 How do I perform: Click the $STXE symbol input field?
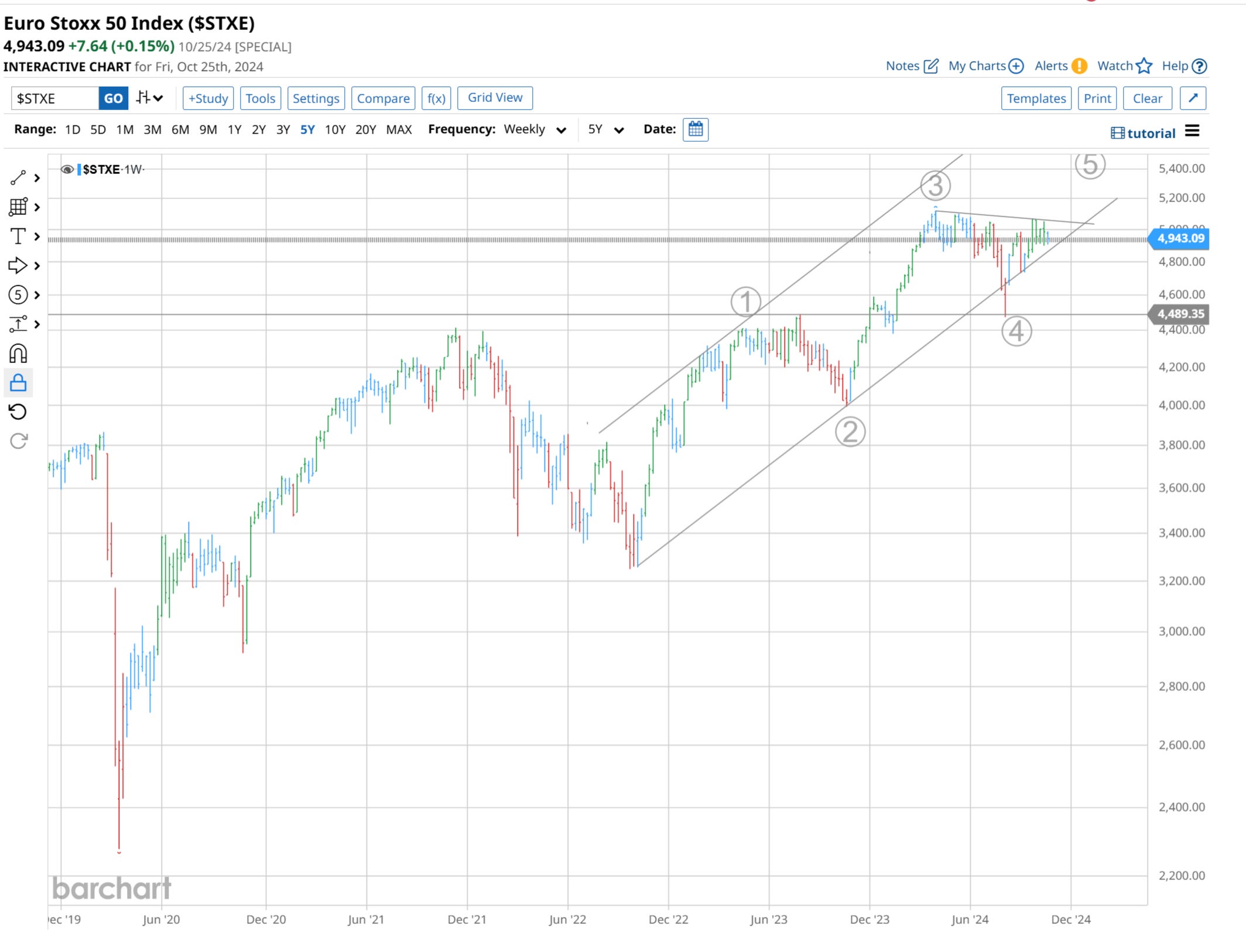click(x=55, y=98)
